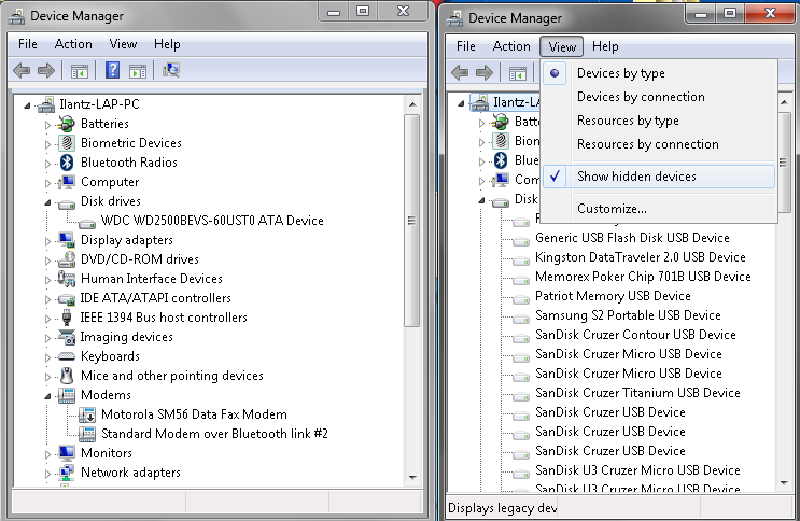Choose Devices by connection view

[640, 97]
